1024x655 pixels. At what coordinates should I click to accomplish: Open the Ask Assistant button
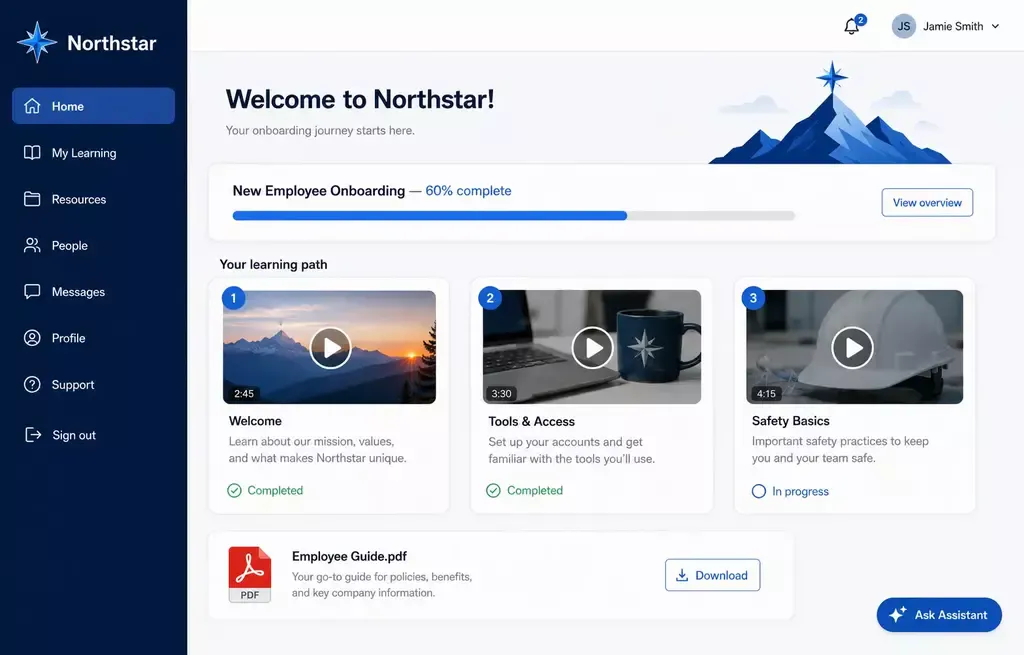[938, 615]
